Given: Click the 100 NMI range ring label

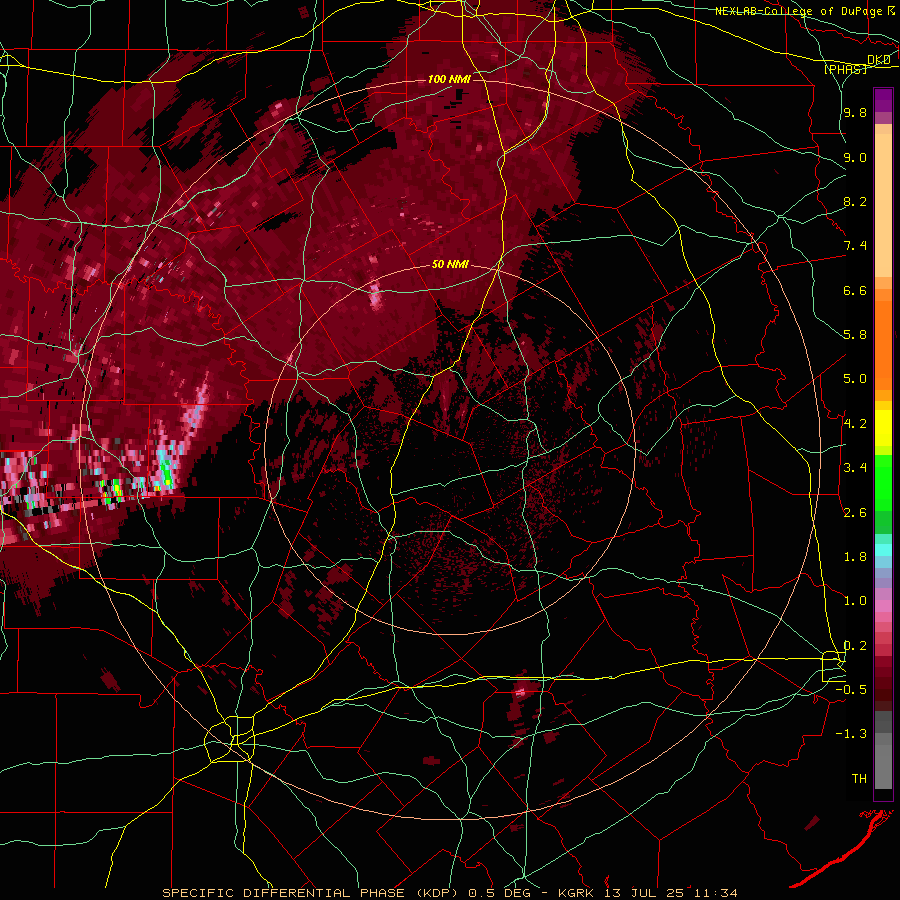Looking at the screenshot, I should point(449,79).
